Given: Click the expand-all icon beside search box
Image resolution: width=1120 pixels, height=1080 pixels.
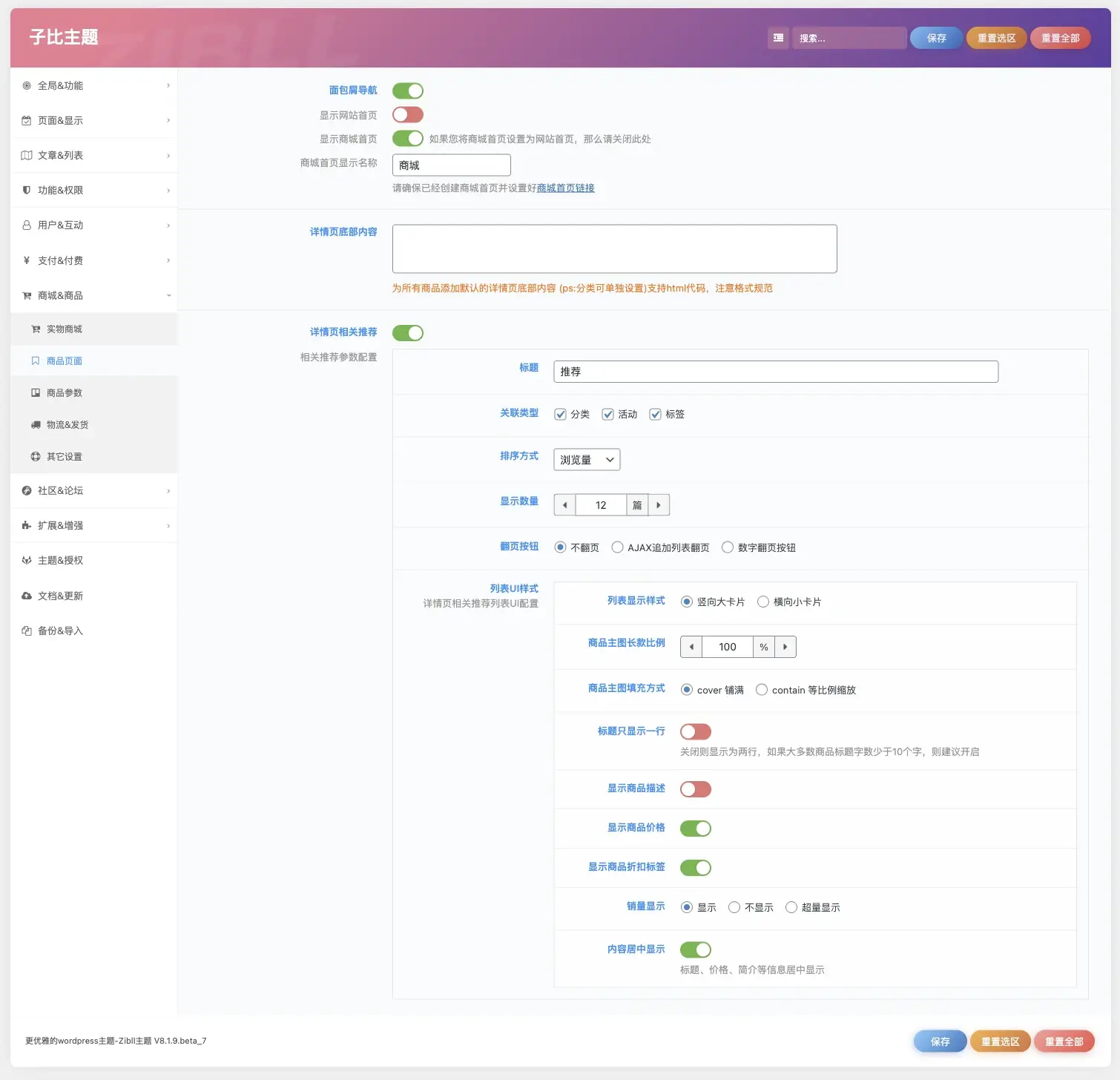Looking at the screenshot, I should 778,38.
